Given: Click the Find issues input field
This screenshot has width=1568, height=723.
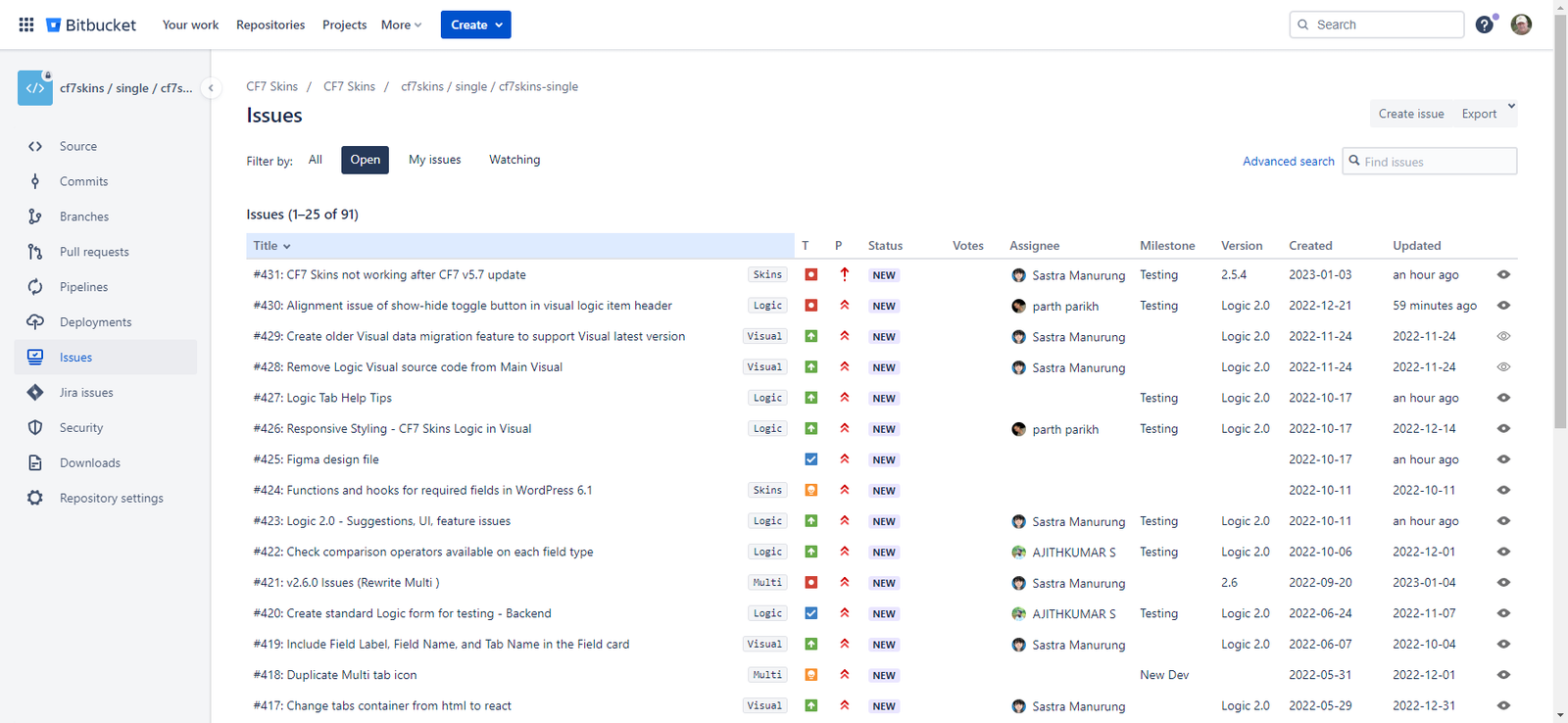Looking at the screenshot, I should click(1437, 162).
